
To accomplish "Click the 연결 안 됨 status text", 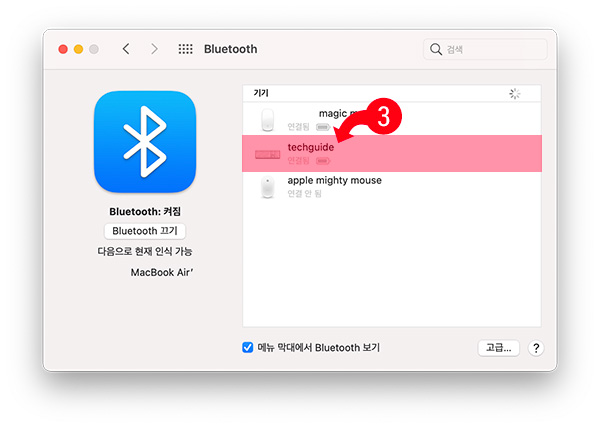I will pyautogui.click(x=305, y=194).
